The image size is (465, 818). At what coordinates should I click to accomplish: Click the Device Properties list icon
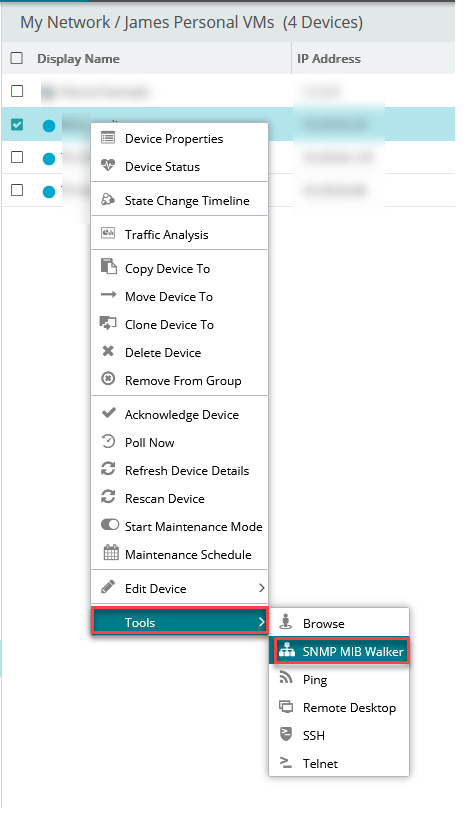coord(108,138)
